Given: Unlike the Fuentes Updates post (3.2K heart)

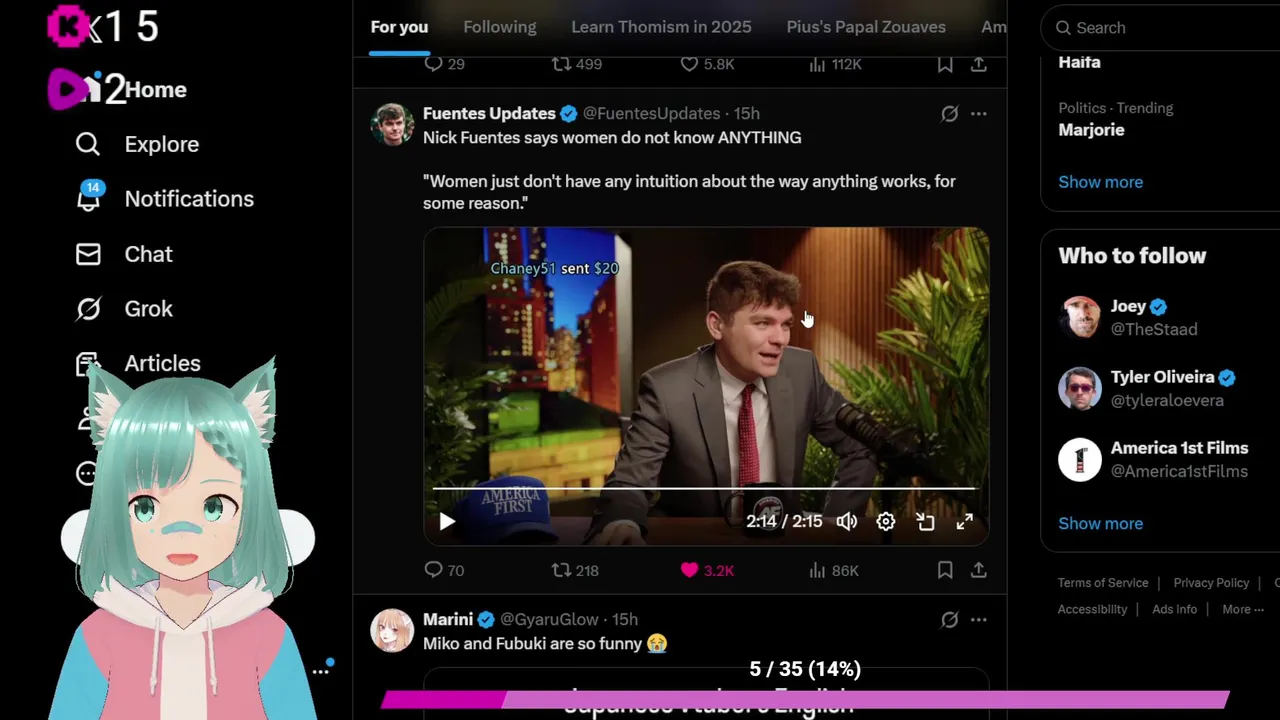Looking at the screenshot, I should [x=707, y=570].
